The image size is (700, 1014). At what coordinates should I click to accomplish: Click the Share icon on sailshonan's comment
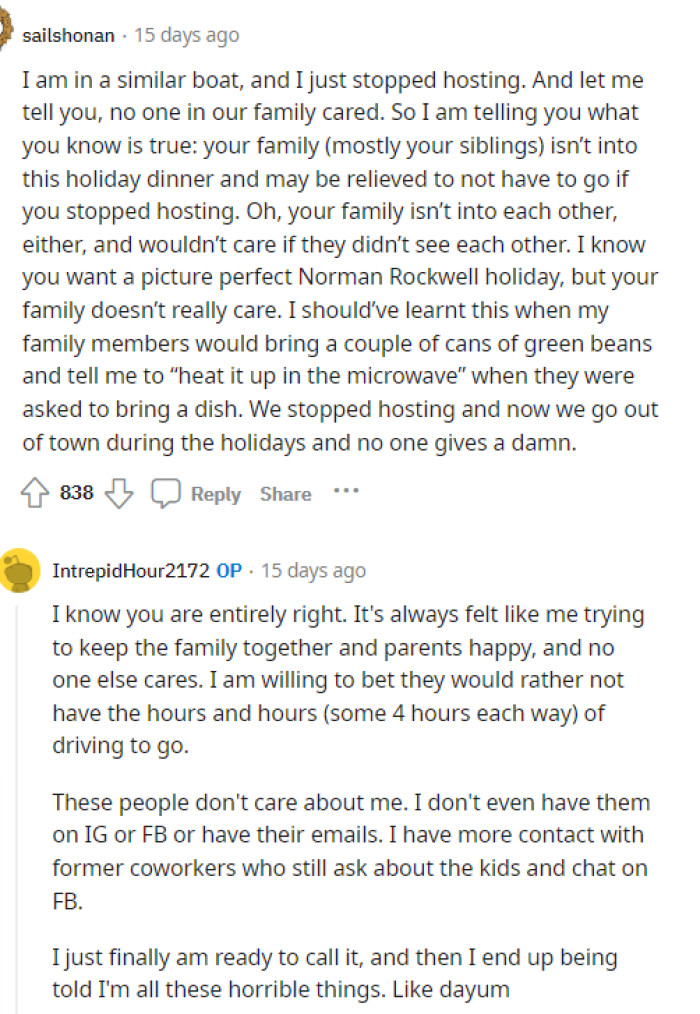click(285, 493)
